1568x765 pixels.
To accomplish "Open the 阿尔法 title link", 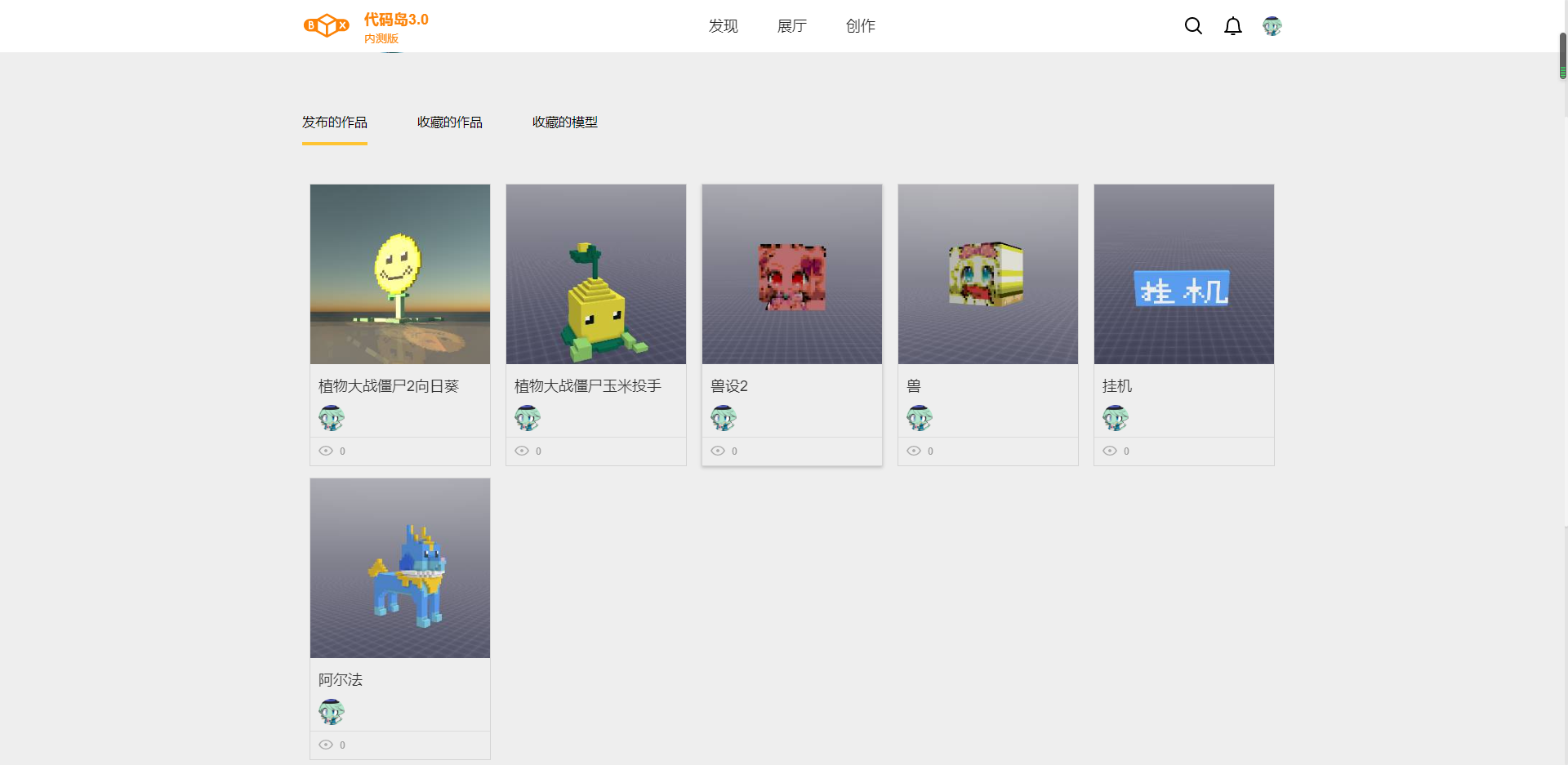I will pos(341,680).
